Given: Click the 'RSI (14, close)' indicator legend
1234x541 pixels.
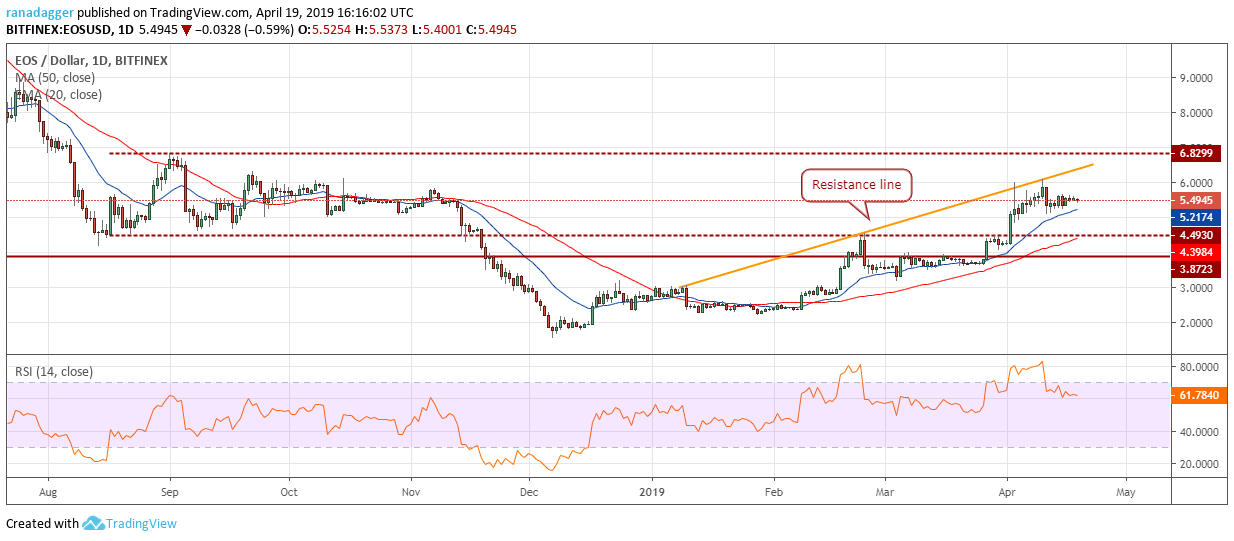Looking at the screenshot, I should [53, 372].
